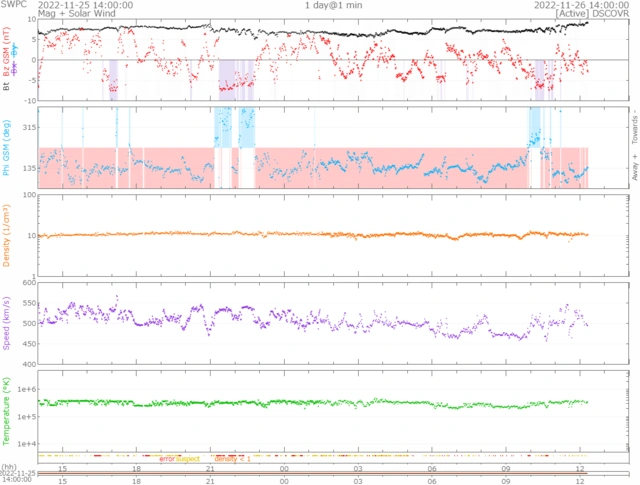640x485 pixels.
Task: Click the Density (1/cm³) axis label
Action: point(6,236)
